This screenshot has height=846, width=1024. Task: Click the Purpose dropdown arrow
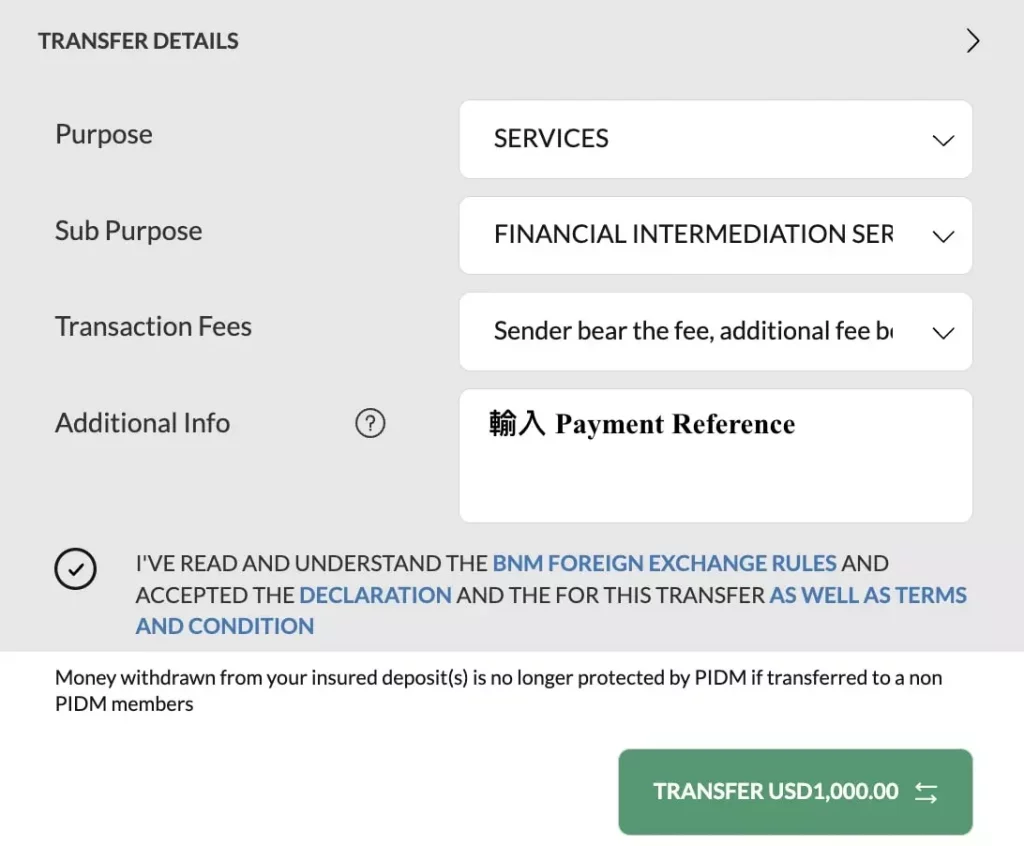click(943, 140)
